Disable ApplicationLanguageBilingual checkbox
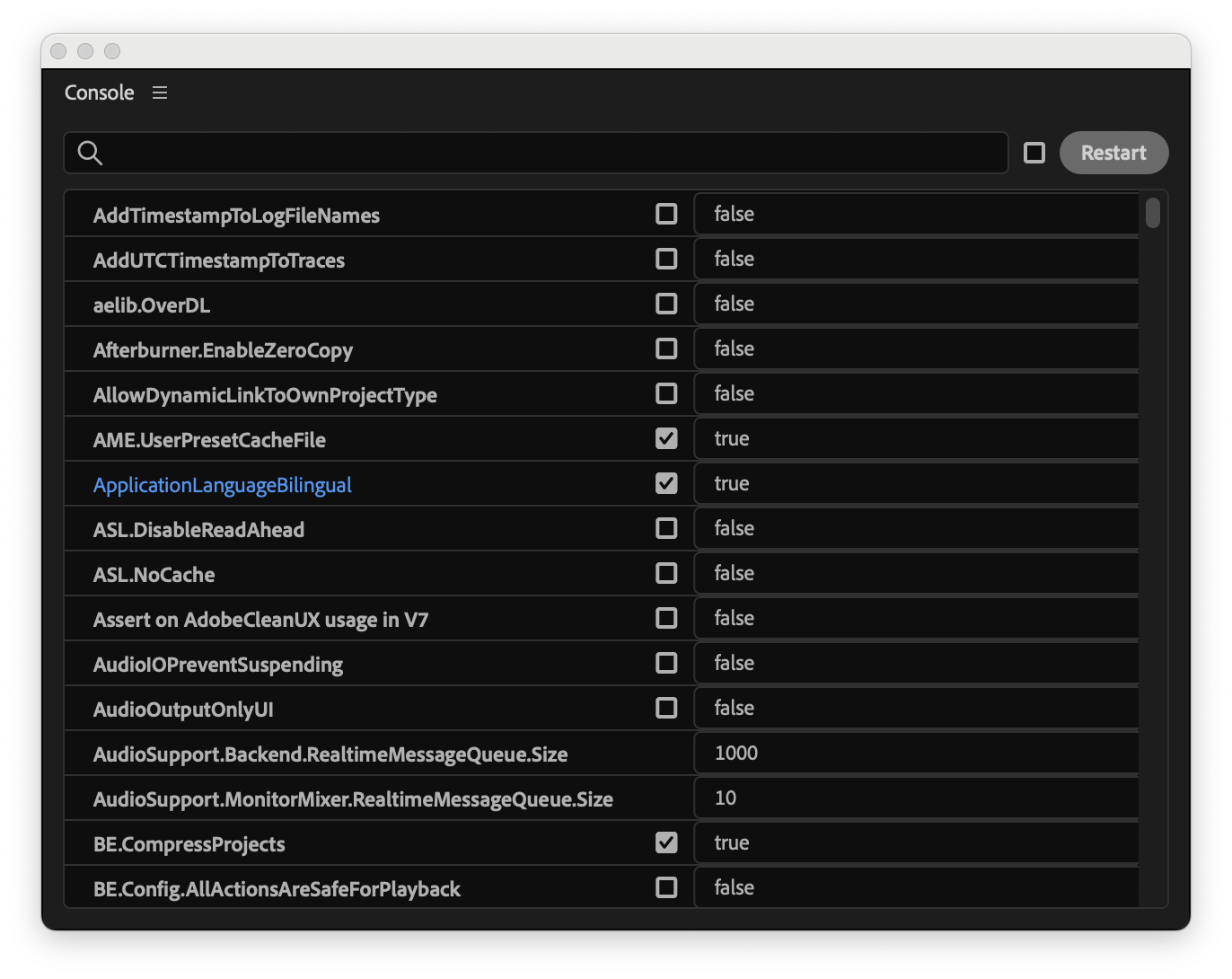This screenshot has height=979, width=1232. [666, 483]
